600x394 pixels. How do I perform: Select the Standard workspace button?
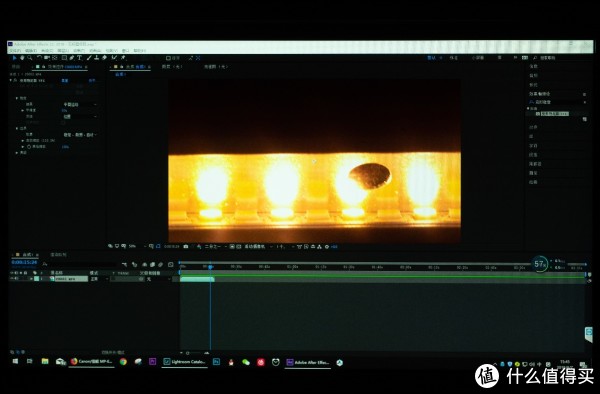click(453, 58)
